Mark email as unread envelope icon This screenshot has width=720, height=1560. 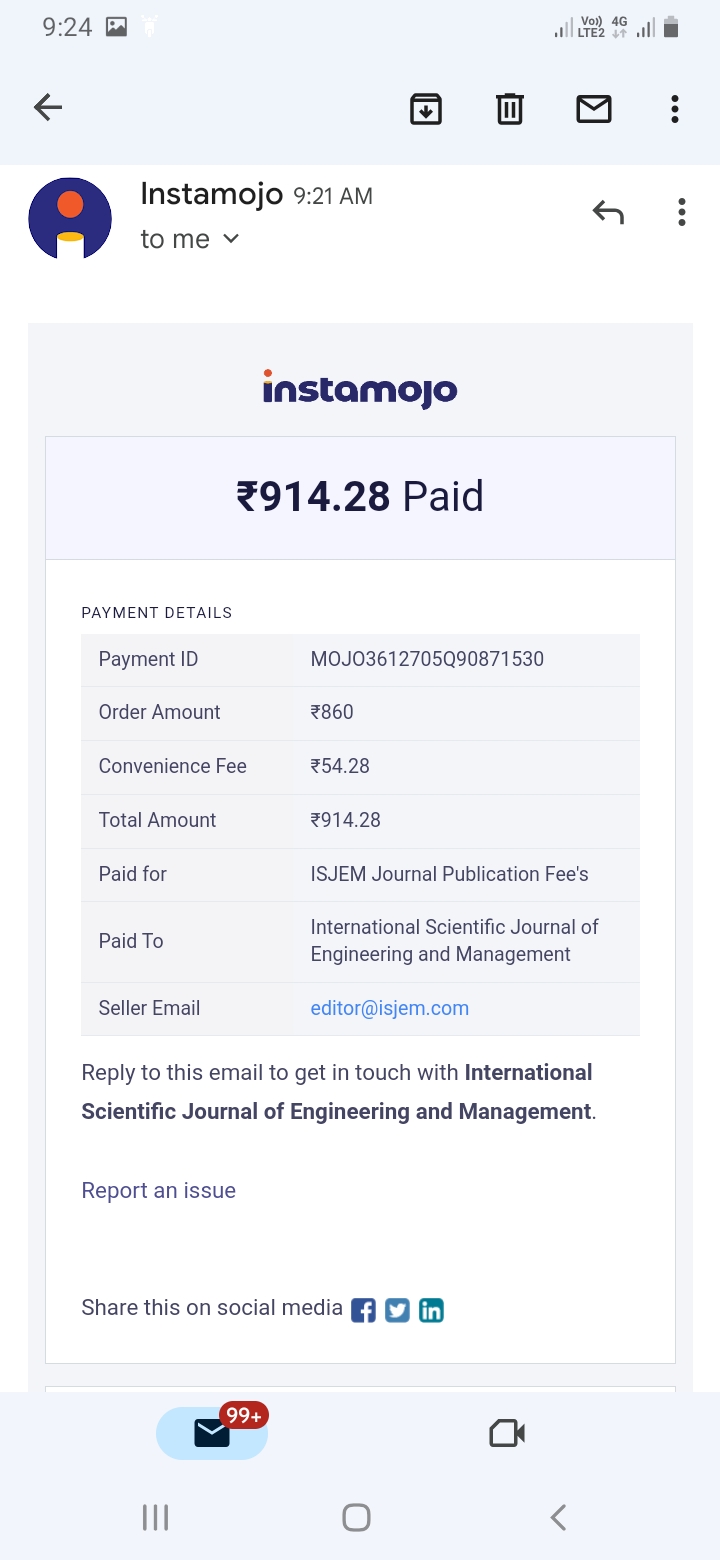pyautogui.click(x=594, y=108)
